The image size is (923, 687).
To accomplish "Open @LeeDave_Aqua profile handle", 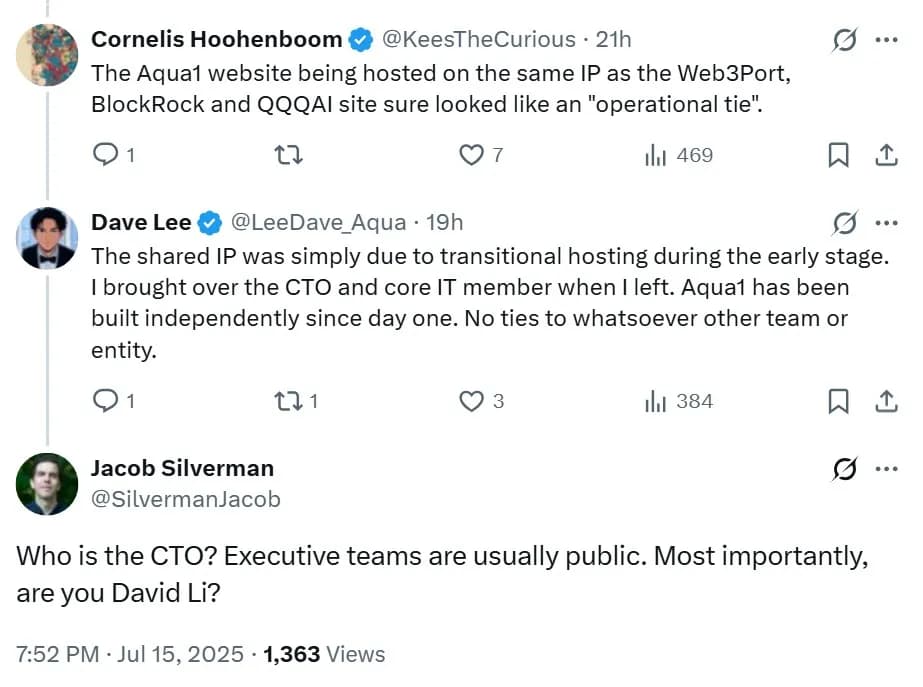I will [x=318, y=222].
